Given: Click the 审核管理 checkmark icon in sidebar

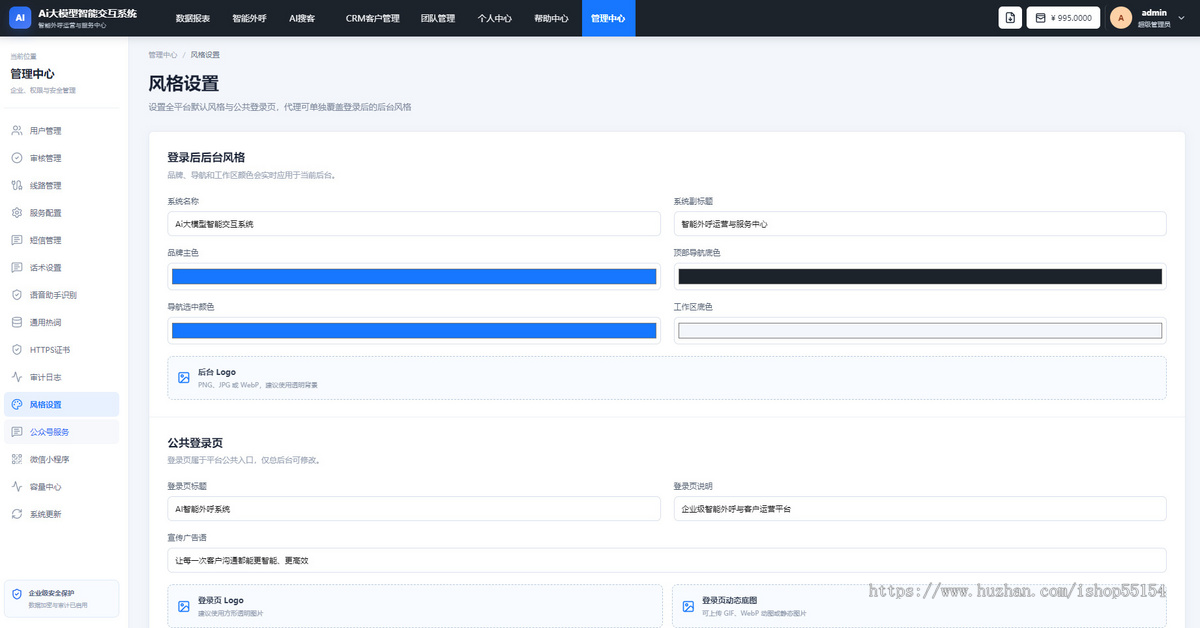Looking at the screenshot, I should coord(17,158).
